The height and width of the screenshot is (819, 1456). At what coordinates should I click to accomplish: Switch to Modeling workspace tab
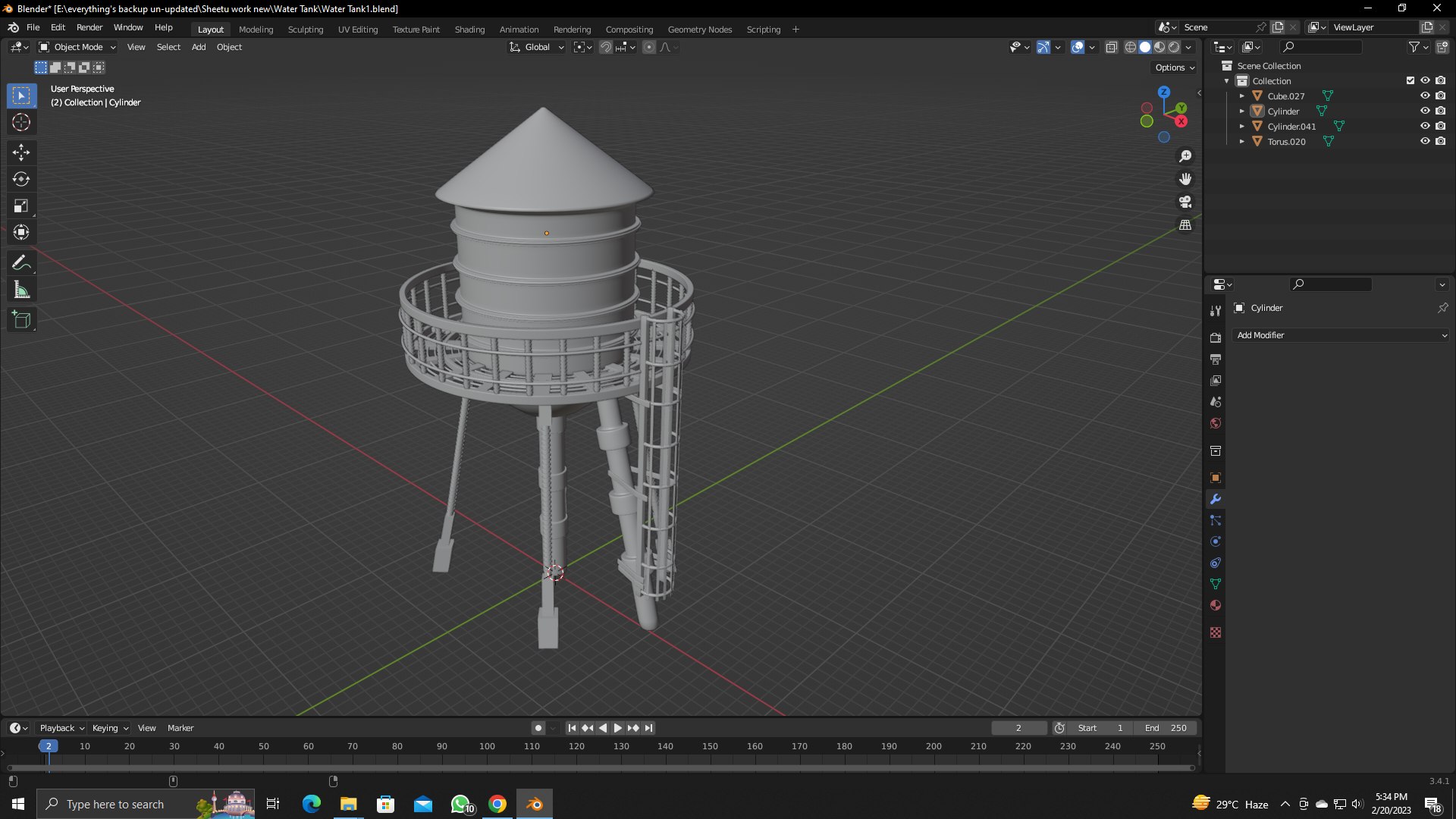point(256,30)
